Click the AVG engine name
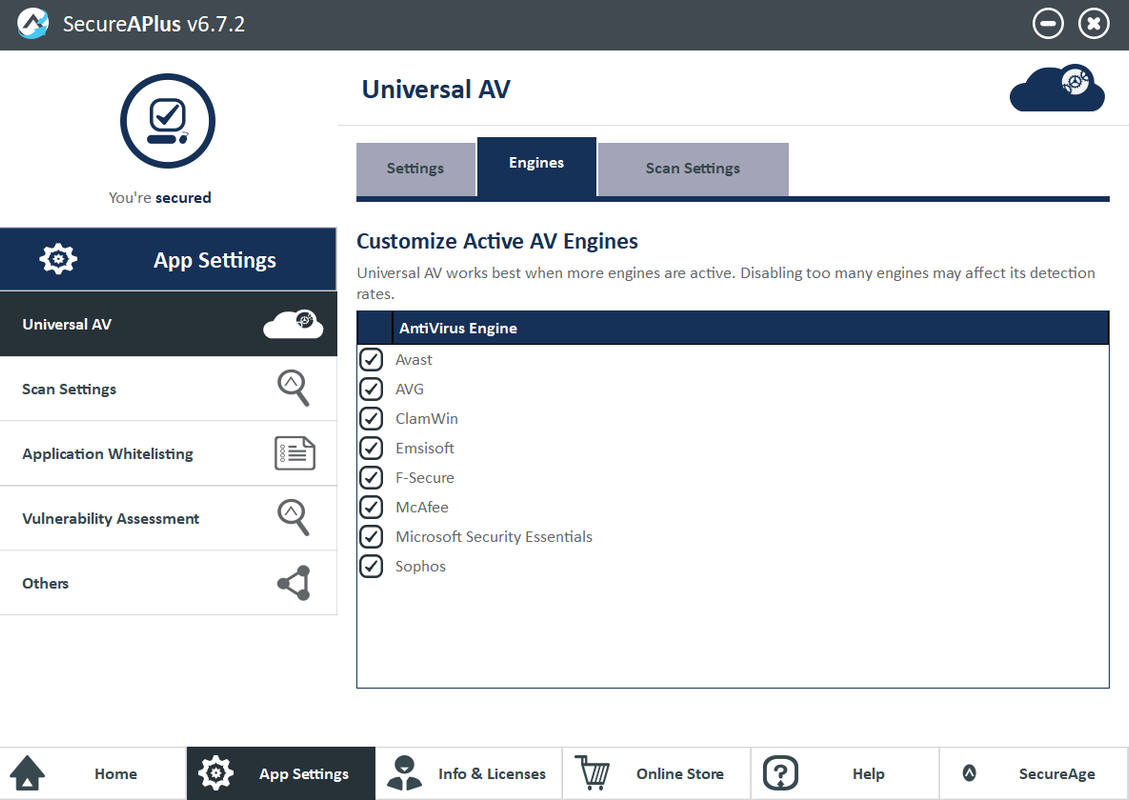The image size is (1129, 800). coord(410,389)
